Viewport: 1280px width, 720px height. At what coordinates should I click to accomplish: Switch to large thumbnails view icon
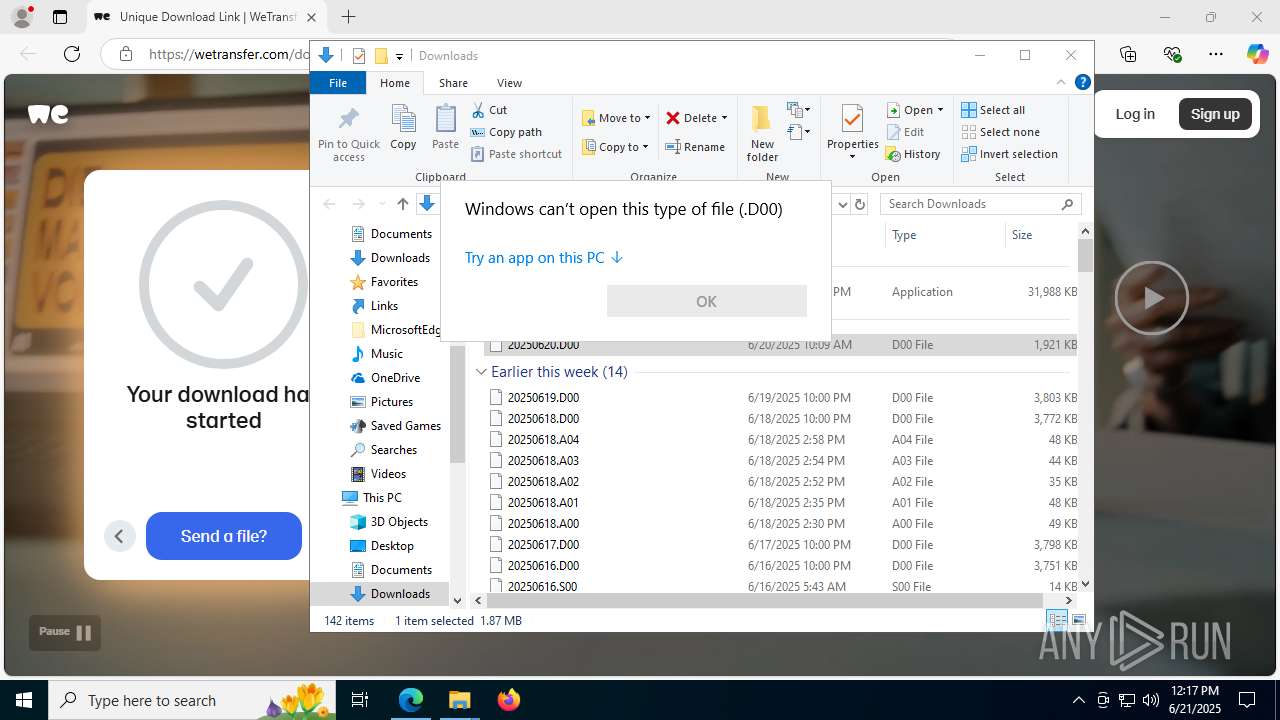click(1078, 621)
